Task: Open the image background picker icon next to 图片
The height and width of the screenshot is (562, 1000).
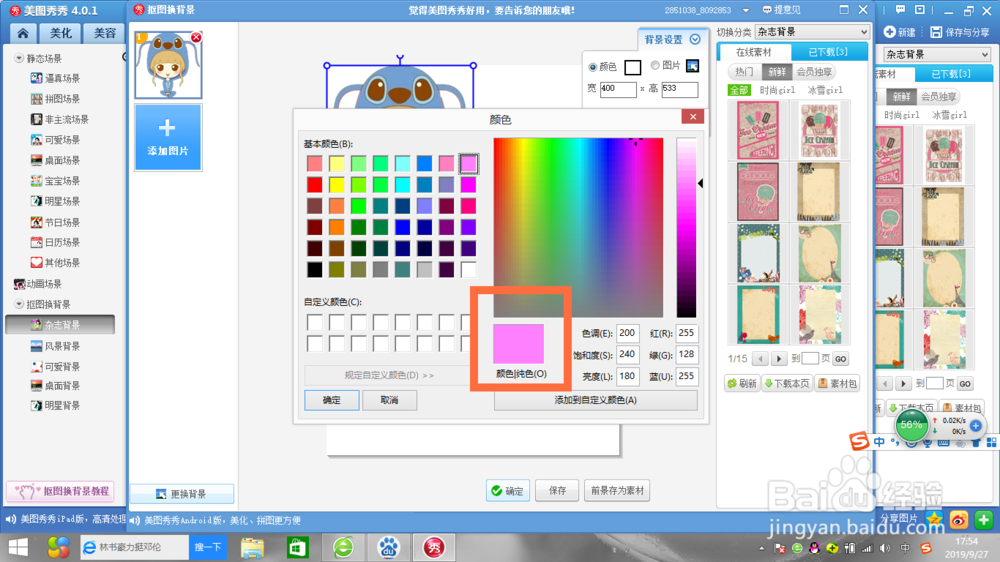Action: click(x=692, y=65)
